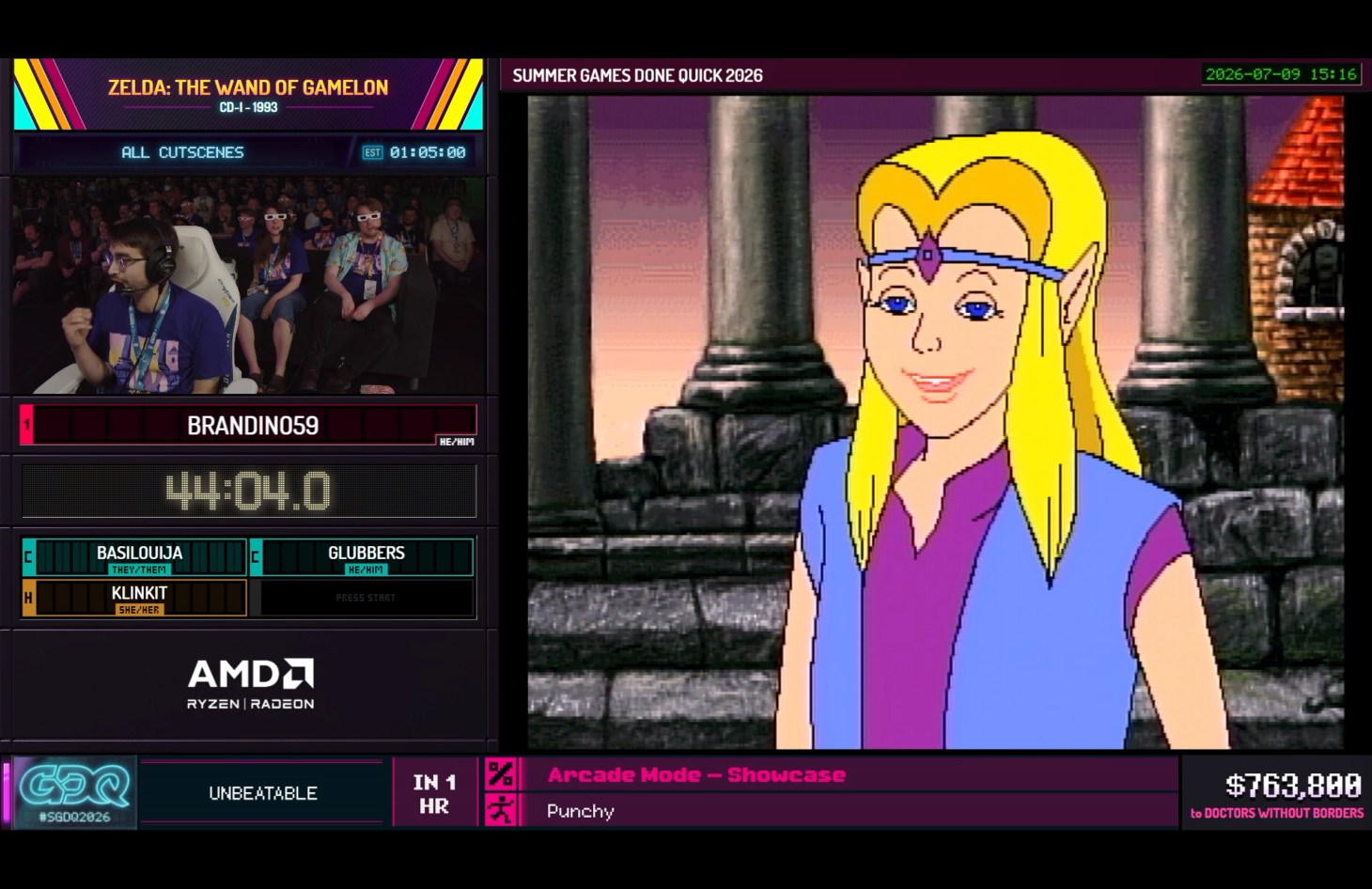Click the AMD Ryzen Radeon sponsor logo
Image resolution: width=1372 pixels, height=889 pixels.
(x=250, y=684)
